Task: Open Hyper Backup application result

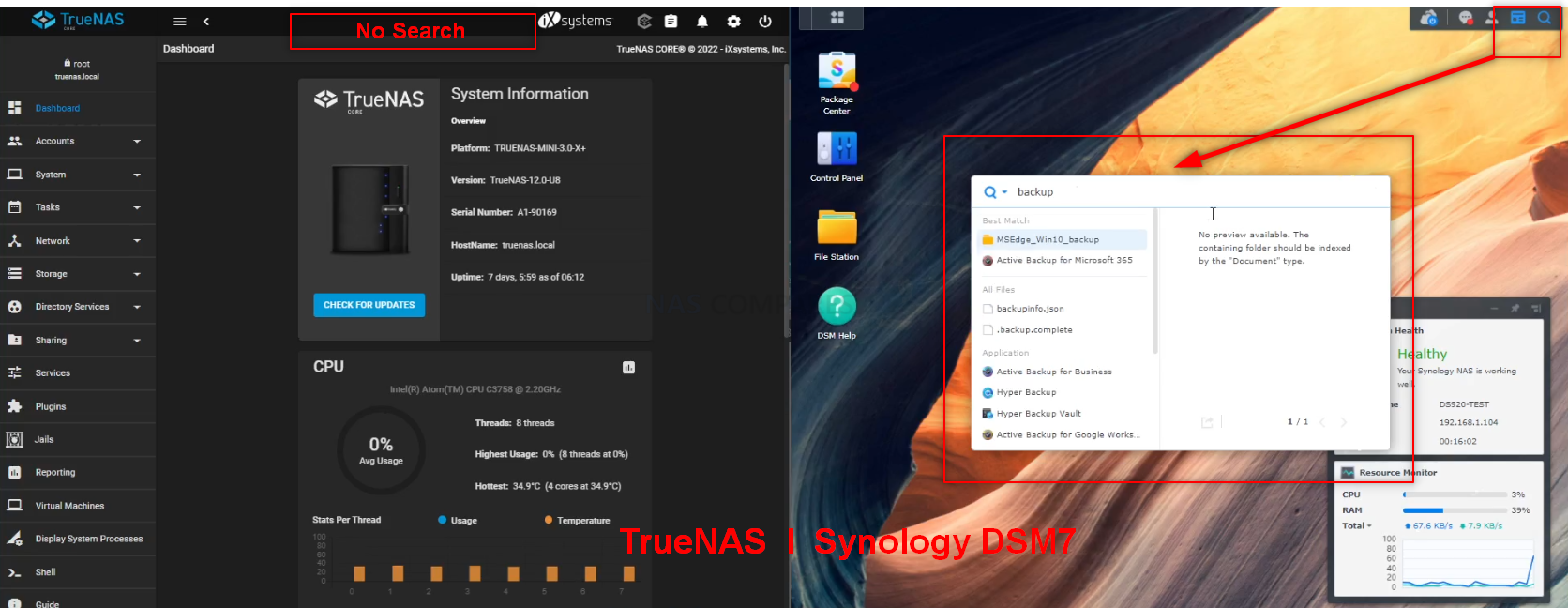Action: [1062, 393]
